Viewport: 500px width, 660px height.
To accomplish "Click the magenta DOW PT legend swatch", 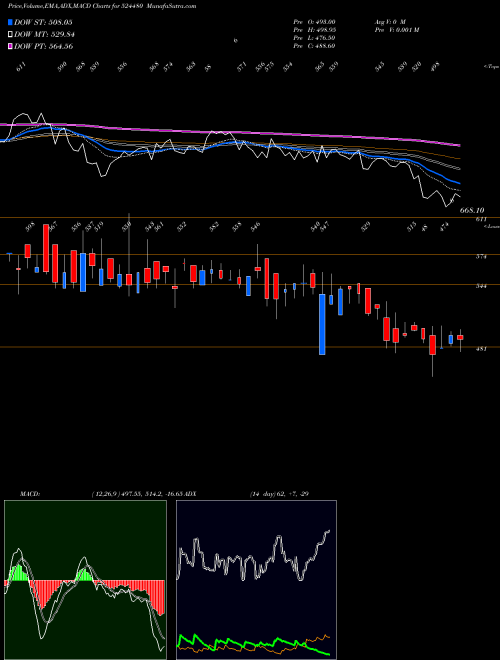I will [x=11, y=46].
